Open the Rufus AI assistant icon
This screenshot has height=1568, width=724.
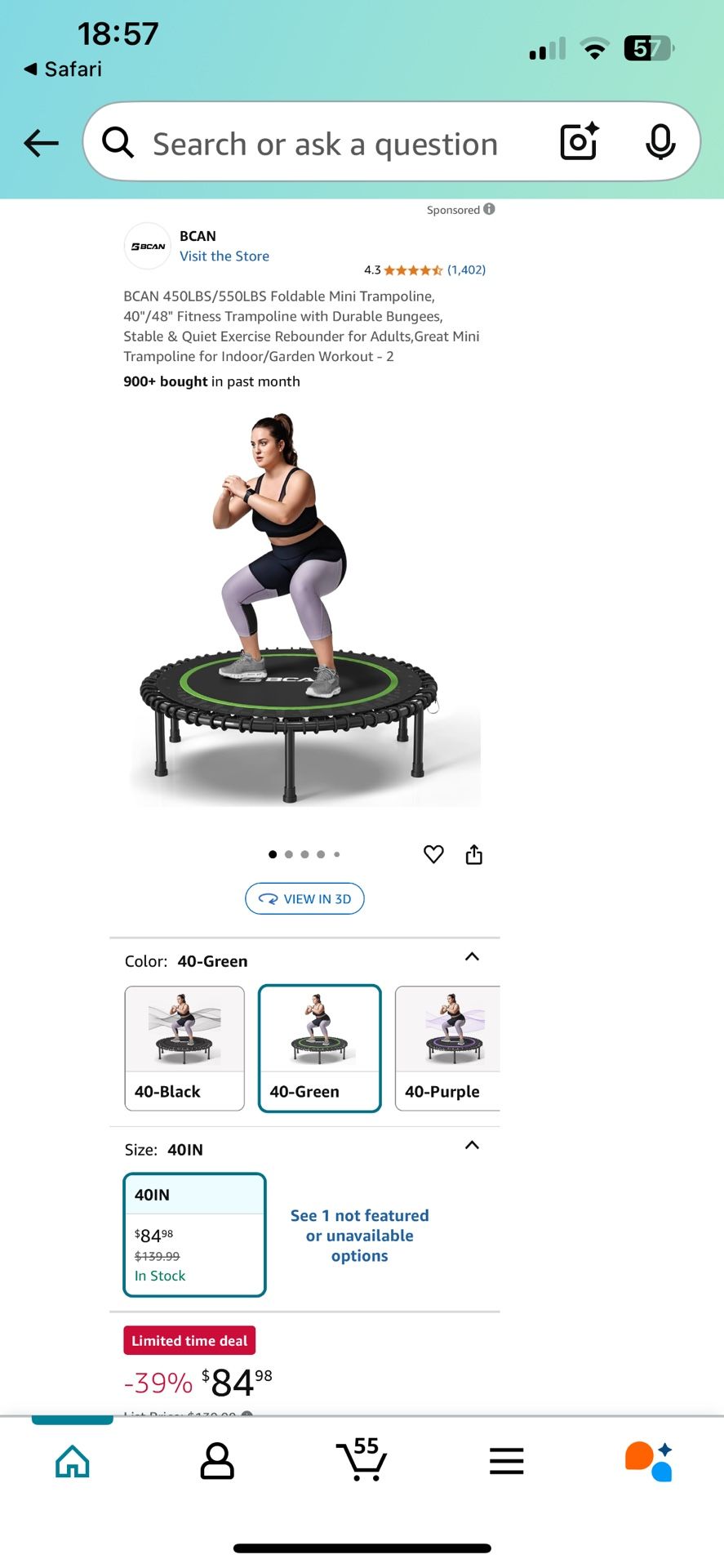pyautogui.click(x=649, y=1460)
